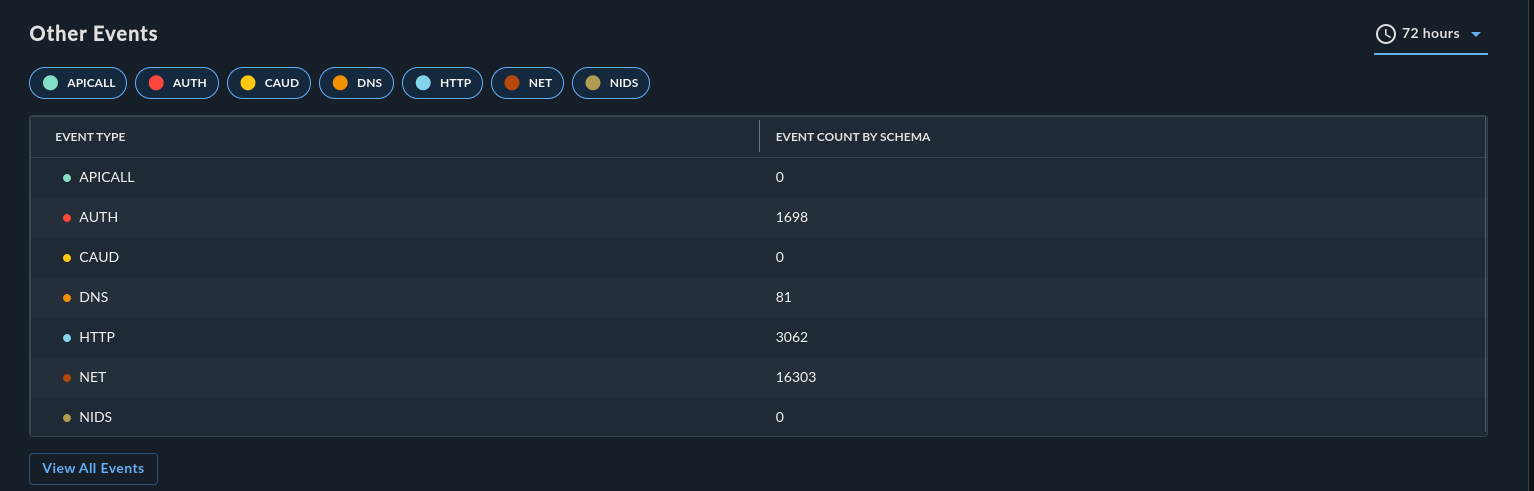Click the red dot in AUTH row
Screen dimensions: 1534x491
(x=67, y=218)
